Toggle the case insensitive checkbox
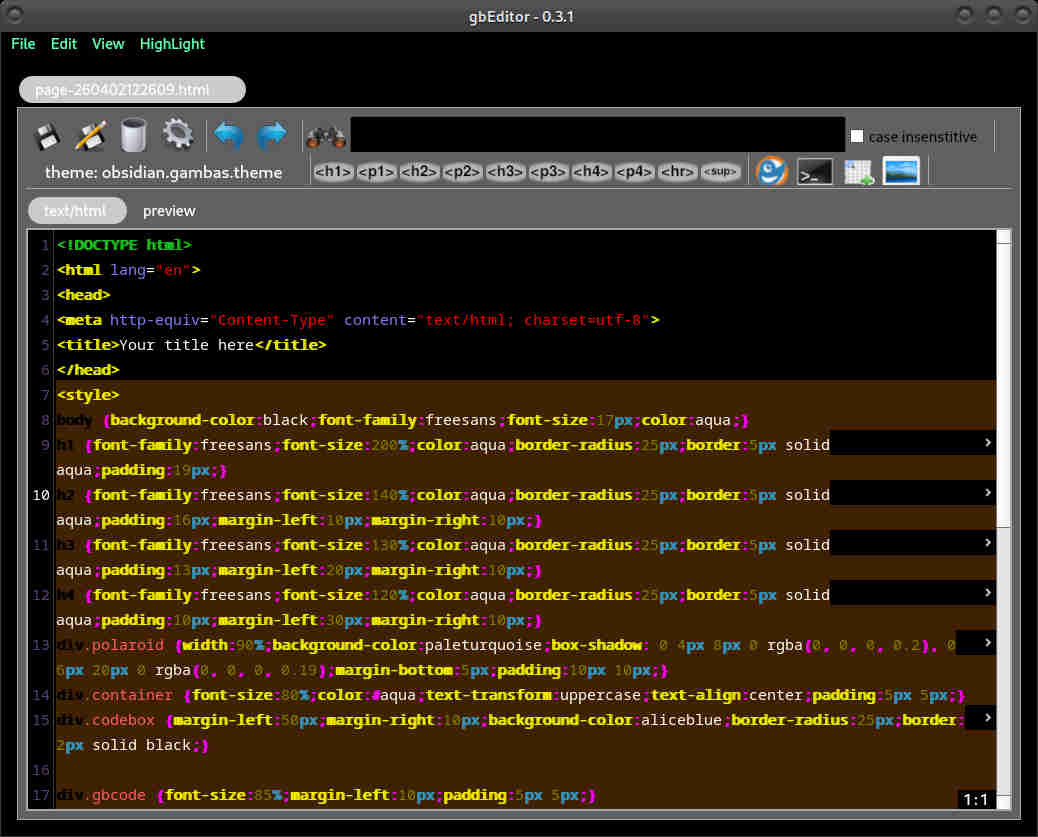Viewport: 1038px width, 837px height. tap(857, 136)
